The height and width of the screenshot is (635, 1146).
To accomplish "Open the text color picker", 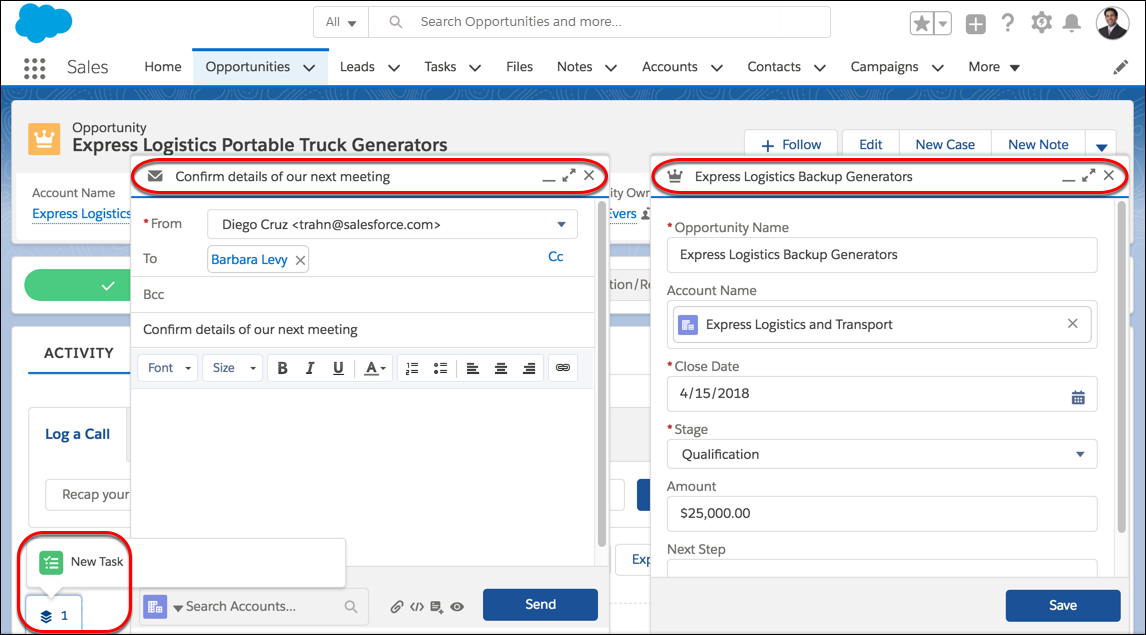I will (375, 368).
